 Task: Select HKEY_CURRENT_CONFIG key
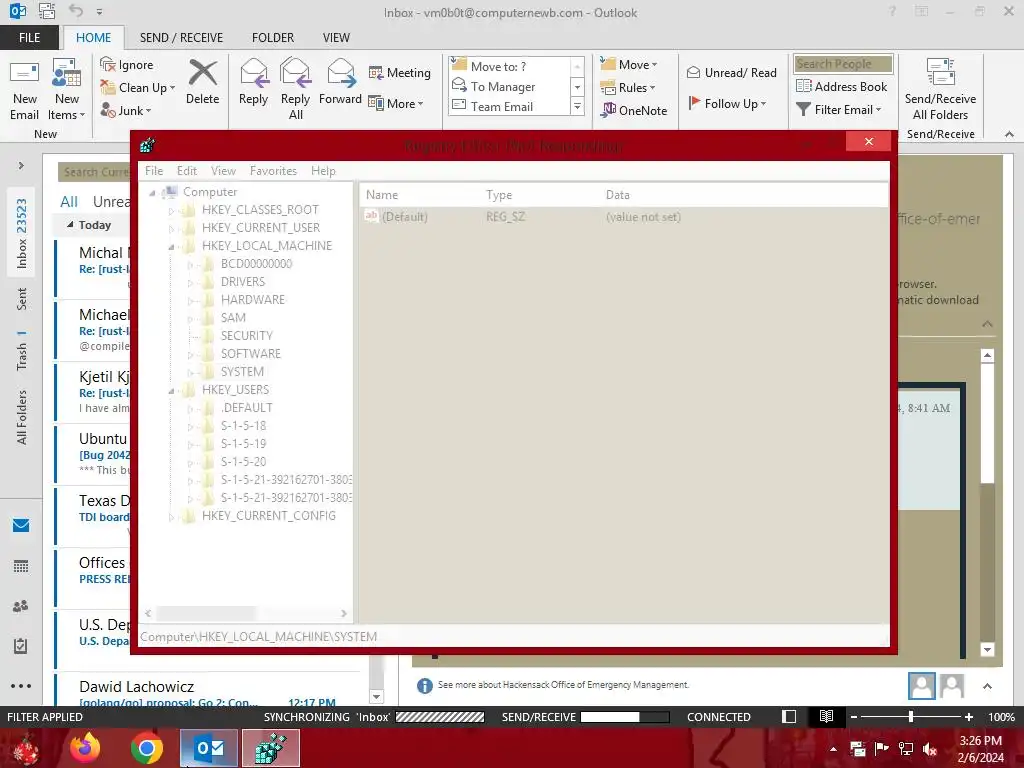point(268,515)
